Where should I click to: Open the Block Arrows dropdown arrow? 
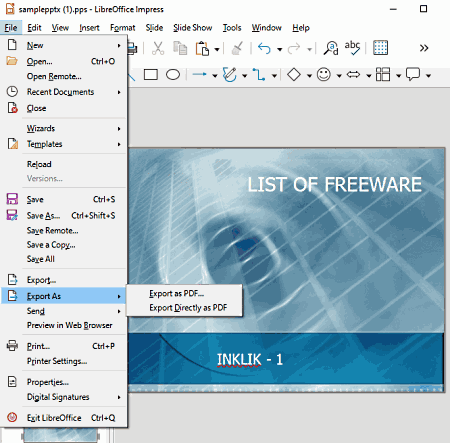click(x=369, y=76)
